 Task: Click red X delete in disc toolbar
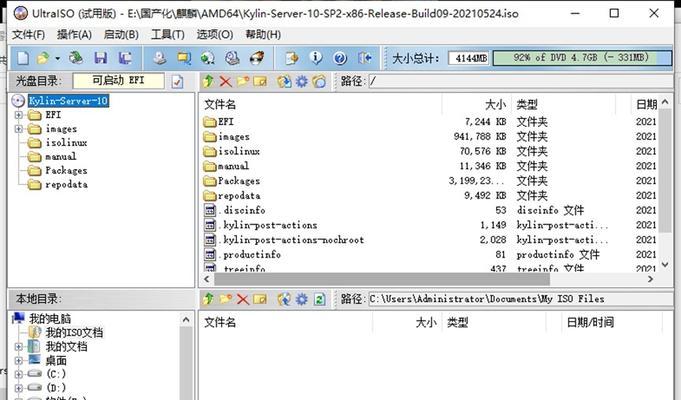tap(225, 81)
